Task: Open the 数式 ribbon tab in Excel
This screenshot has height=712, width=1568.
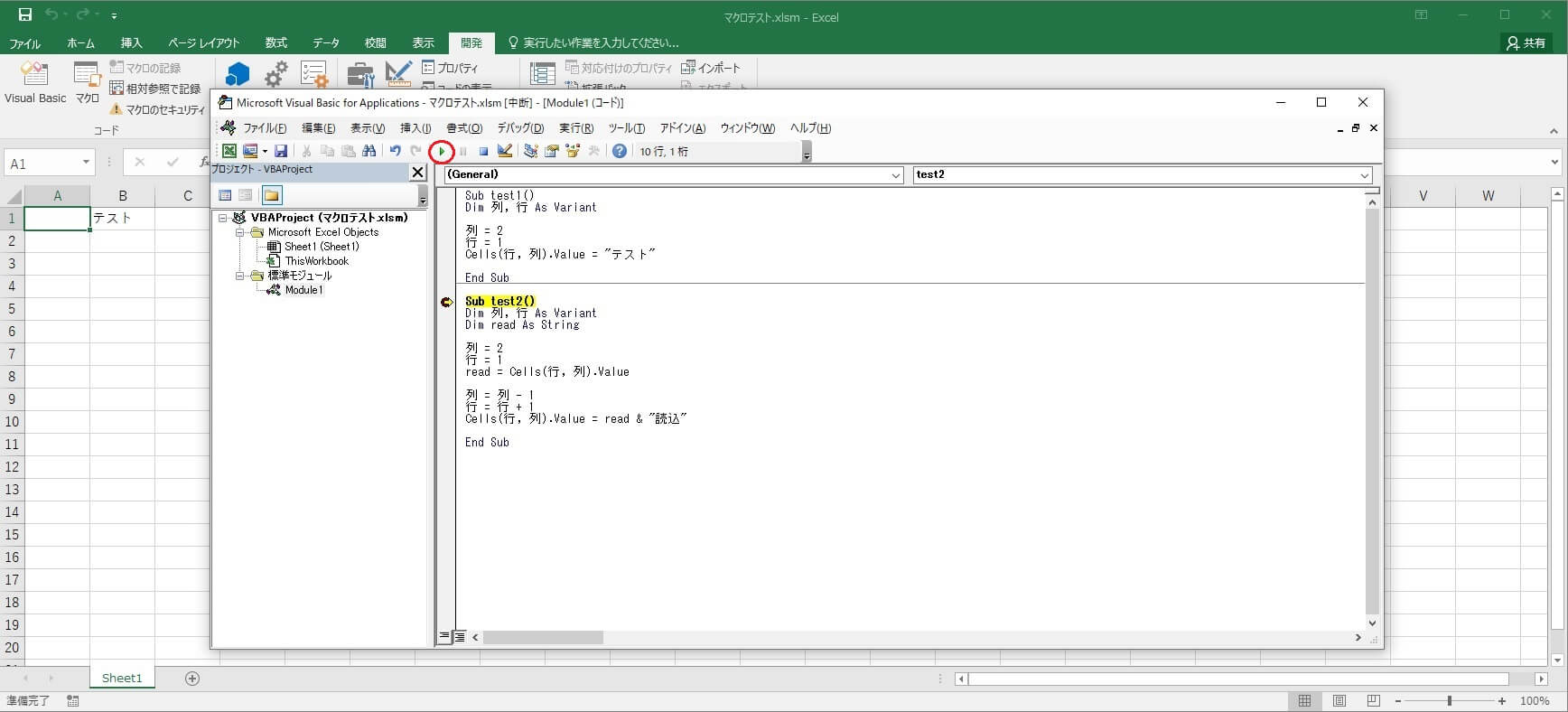Action: pos(275,42)
